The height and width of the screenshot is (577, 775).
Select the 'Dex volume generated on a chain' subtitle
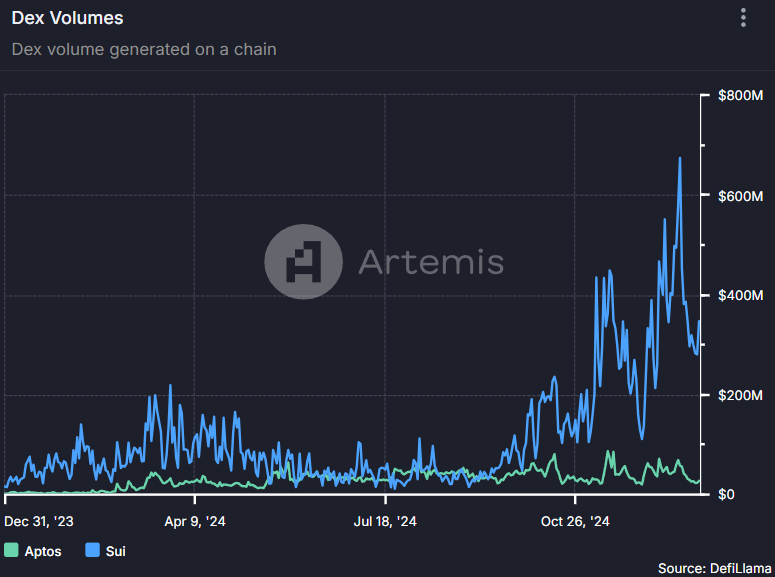144,49
